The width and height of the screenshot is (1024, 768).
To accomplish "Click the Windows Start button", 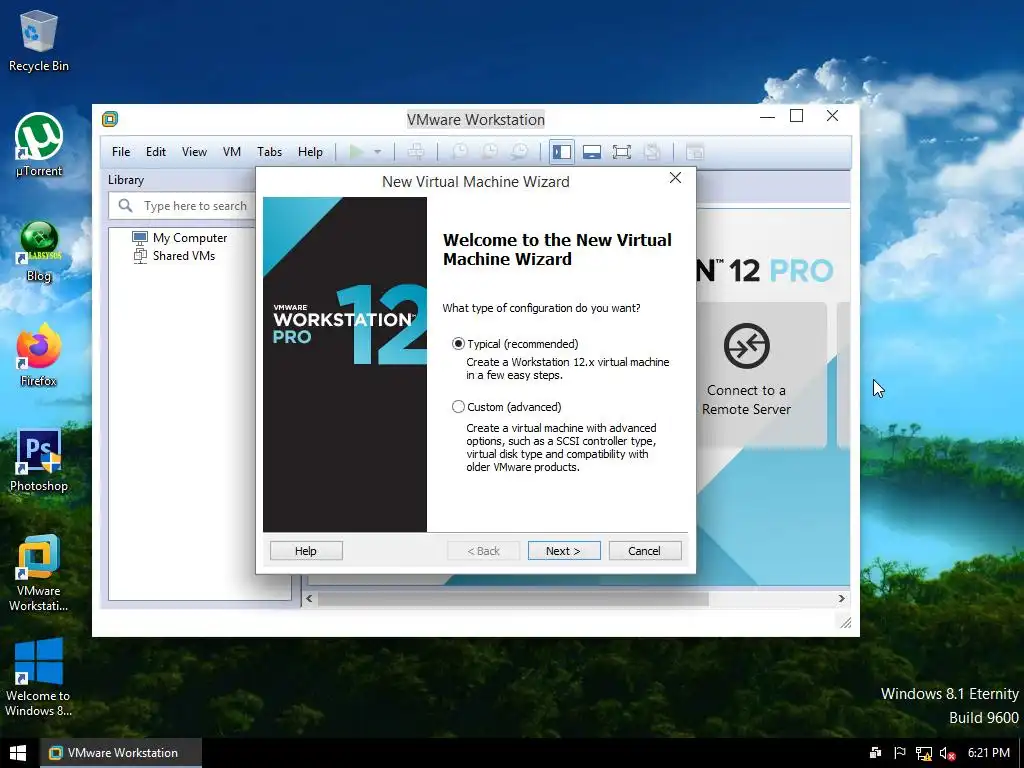I will click(x=18, y=753).
